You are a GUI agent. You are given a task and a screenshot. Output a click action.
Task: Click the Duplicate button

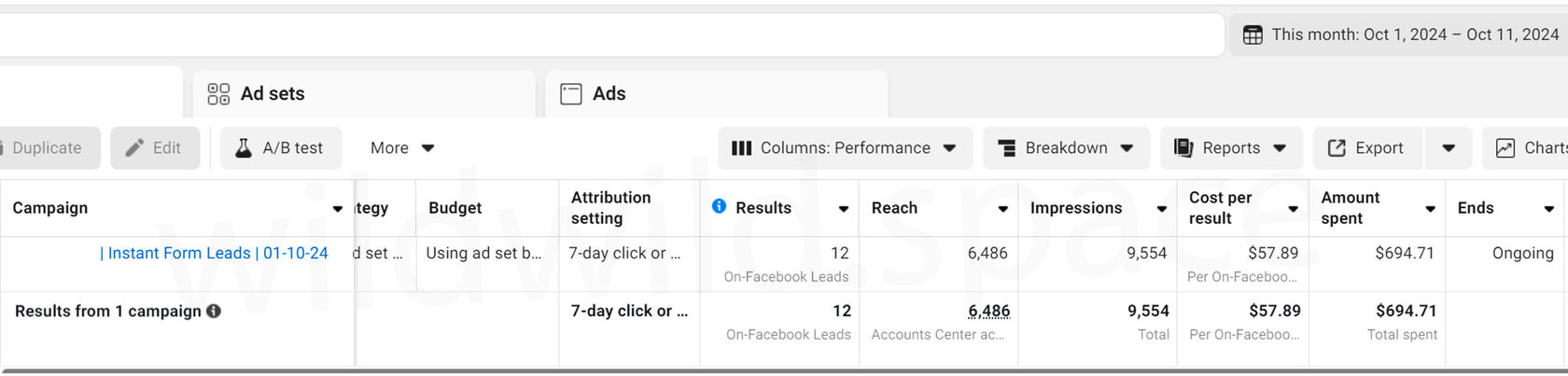47,147
